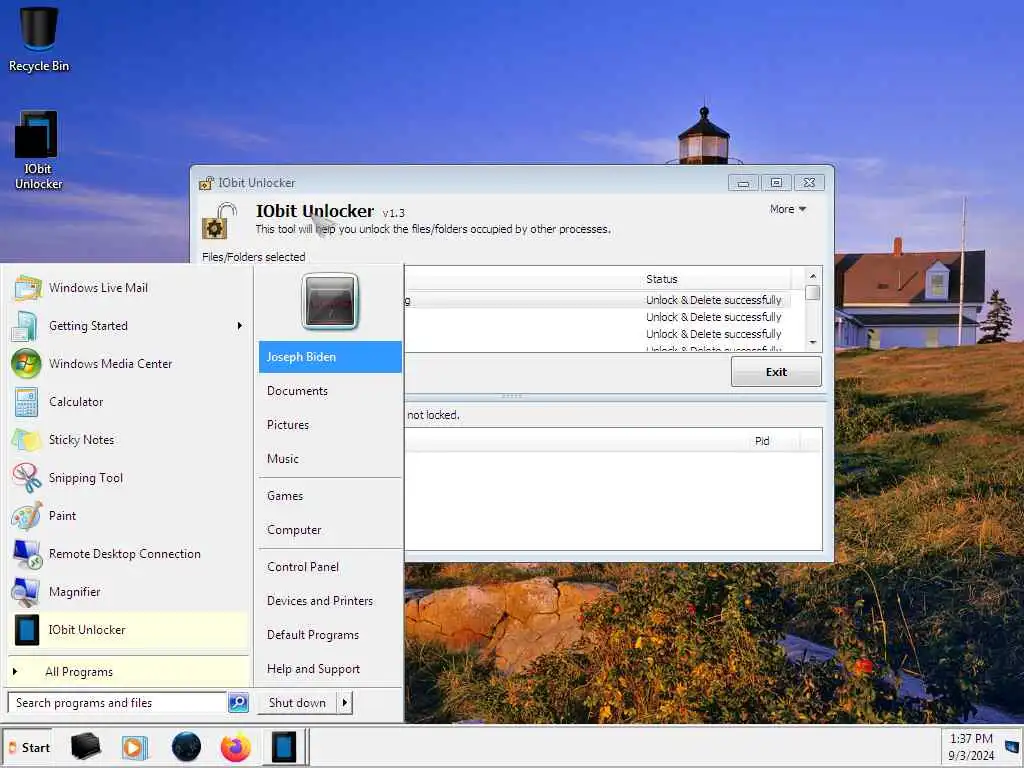Click the dark globe taskbar icon
This screenshot has width=1024, height=768.
(186, 747)
